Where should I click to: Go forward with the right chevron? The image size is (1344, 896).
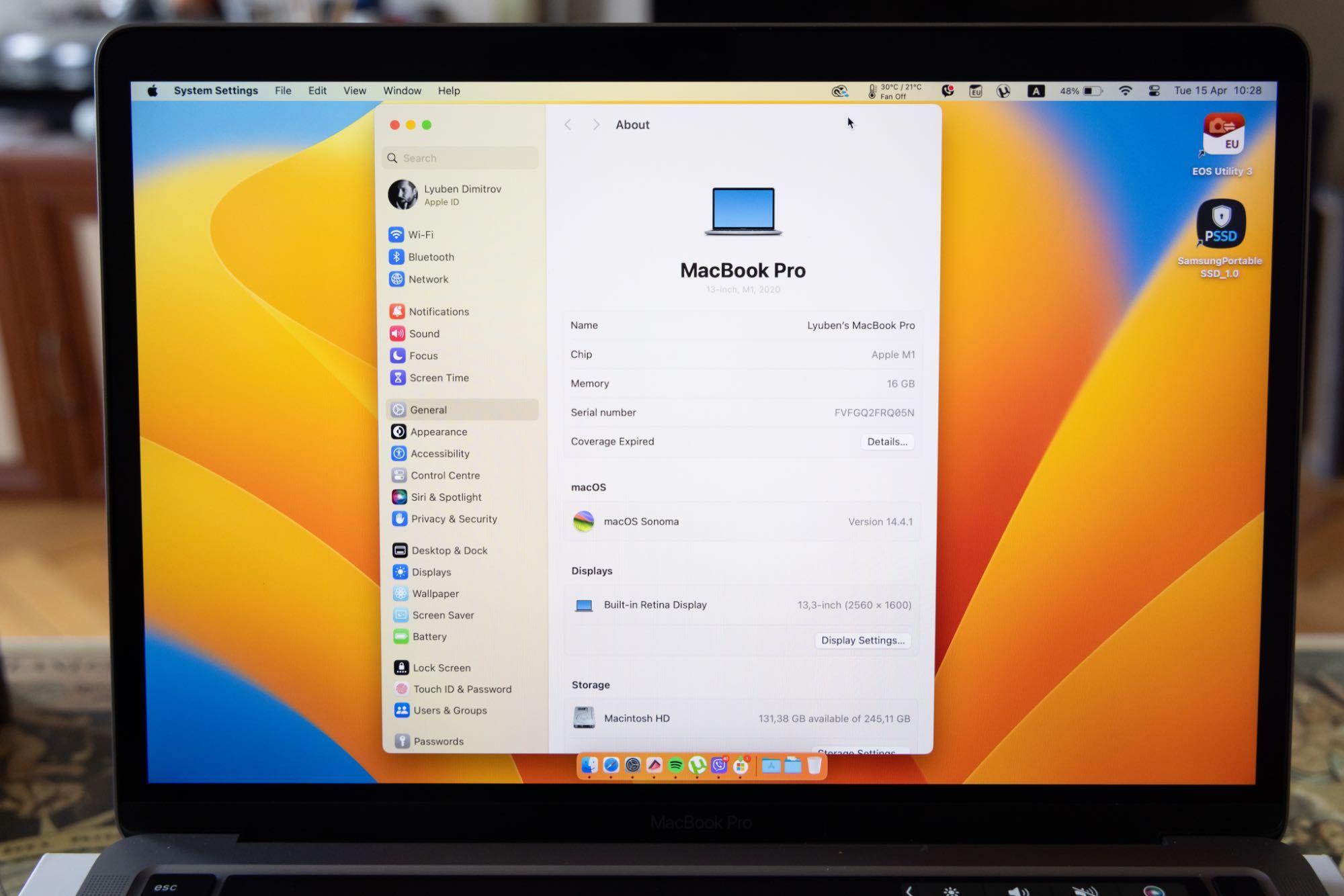(595, 125)
